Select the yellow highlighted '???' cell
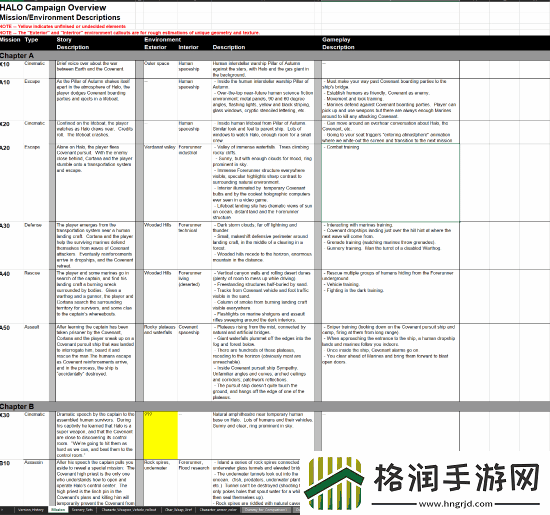 160,435
